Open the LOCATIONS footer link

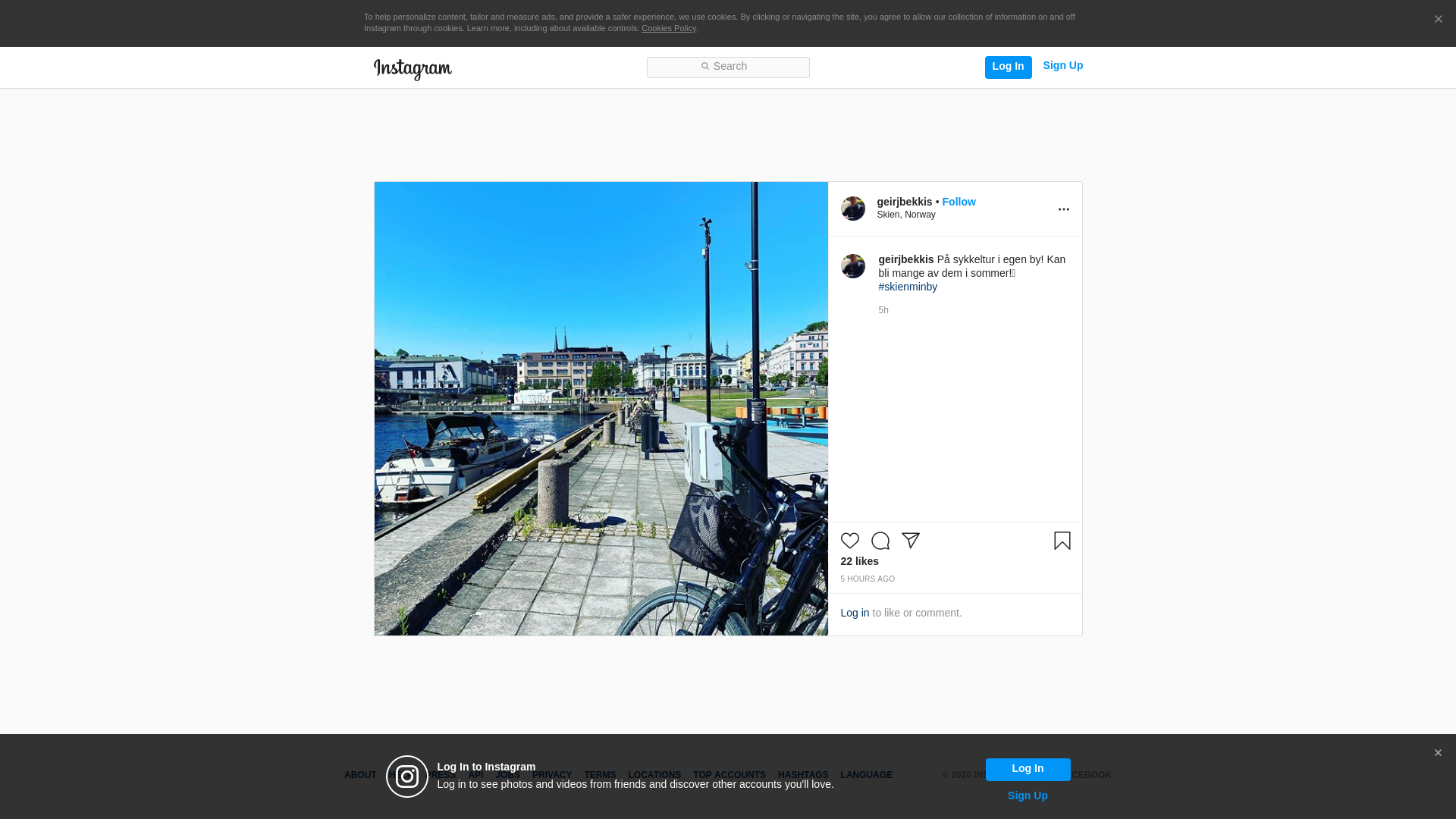point(654,775)
